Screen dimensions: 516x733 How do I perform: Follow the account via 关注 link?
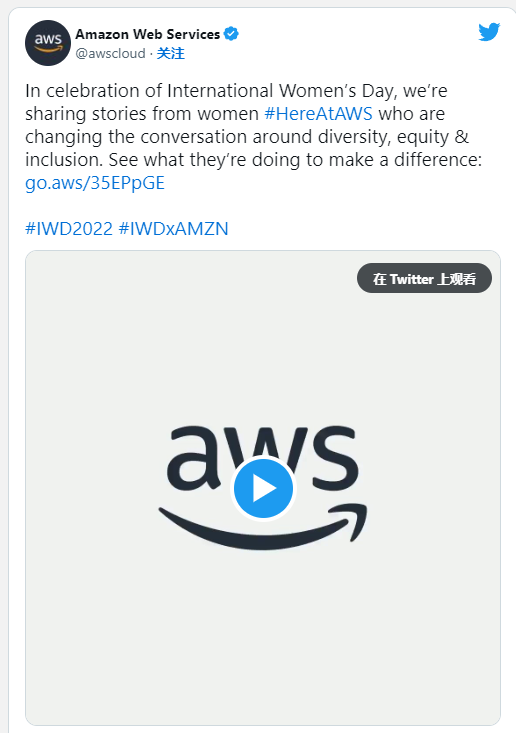point(170,54)
